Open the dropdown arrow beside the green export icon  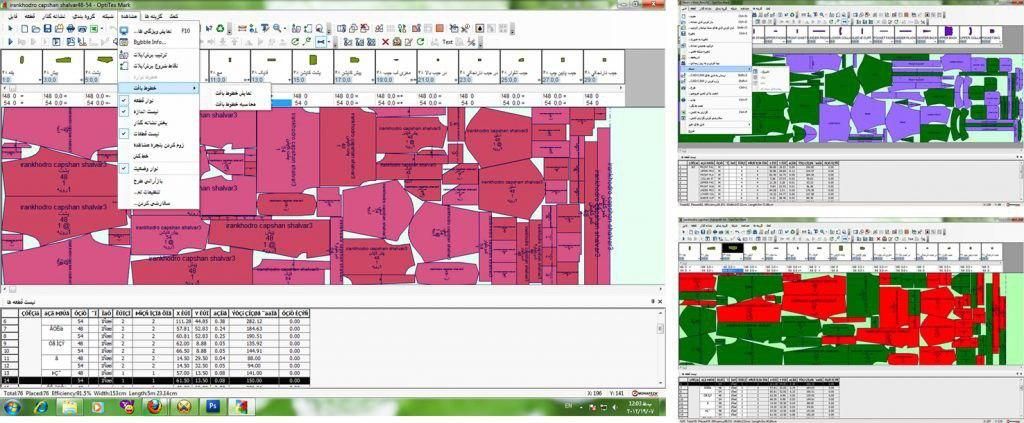click(102, 29)
